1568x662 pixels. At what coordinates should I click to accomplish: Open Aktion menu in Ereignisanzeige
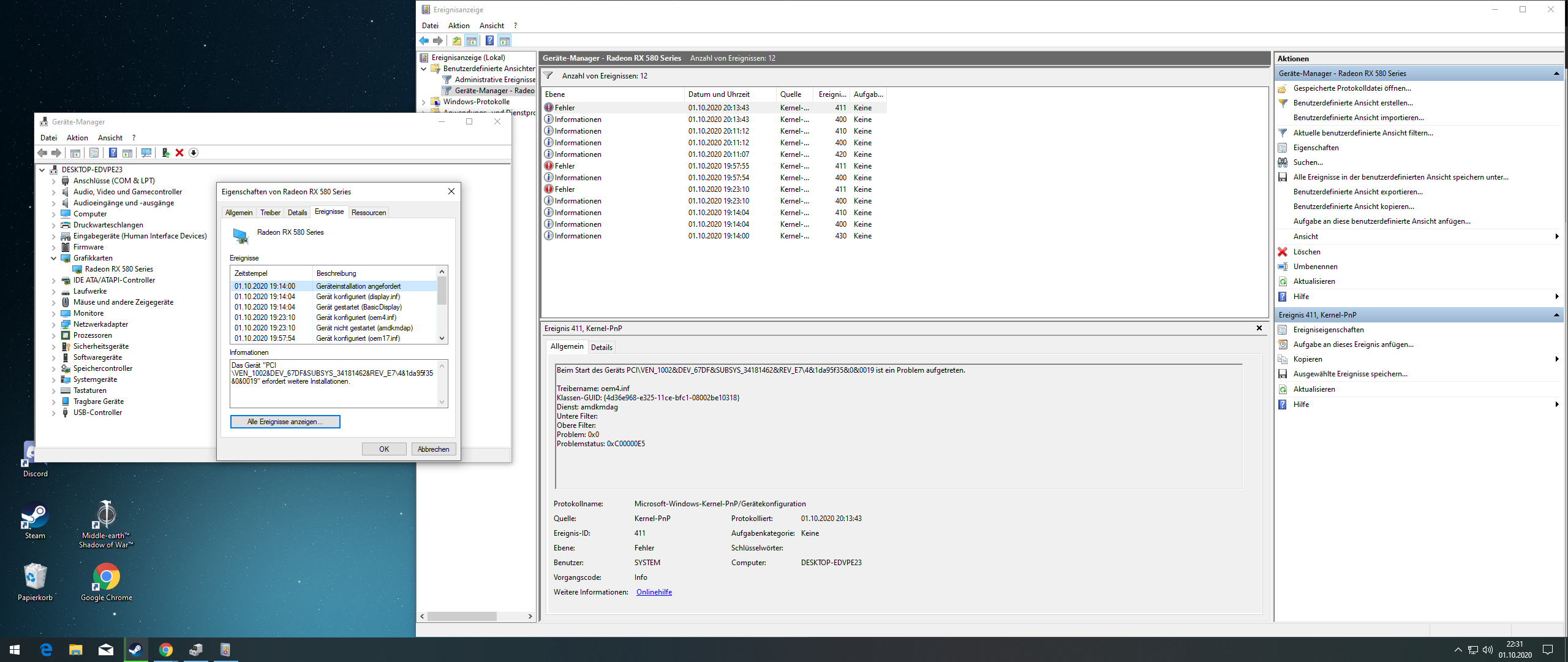[x=459, y=26]
